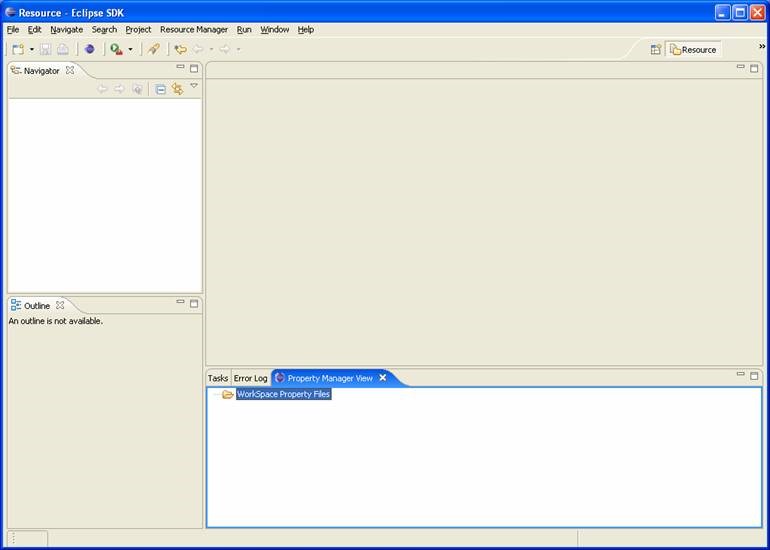The width and height of the screenshot is (770, 550).
Task: Open the Project menu
Action: (x=138, y=29)
